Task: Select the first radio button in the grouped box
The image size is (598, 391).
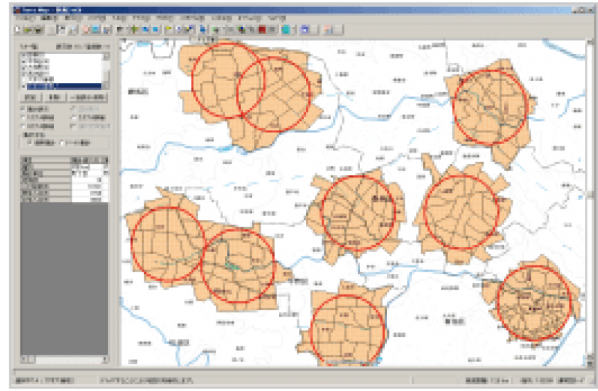Action: click(x=29, y=143)
